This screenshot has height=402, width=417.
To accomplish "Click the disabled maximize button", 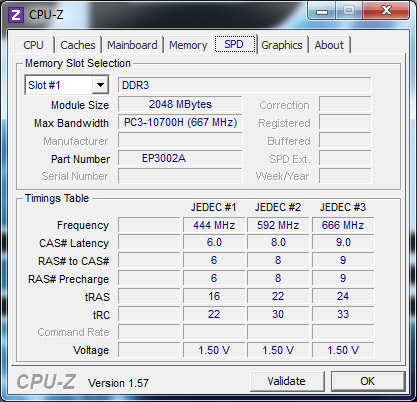I will (x=349, y=11).
